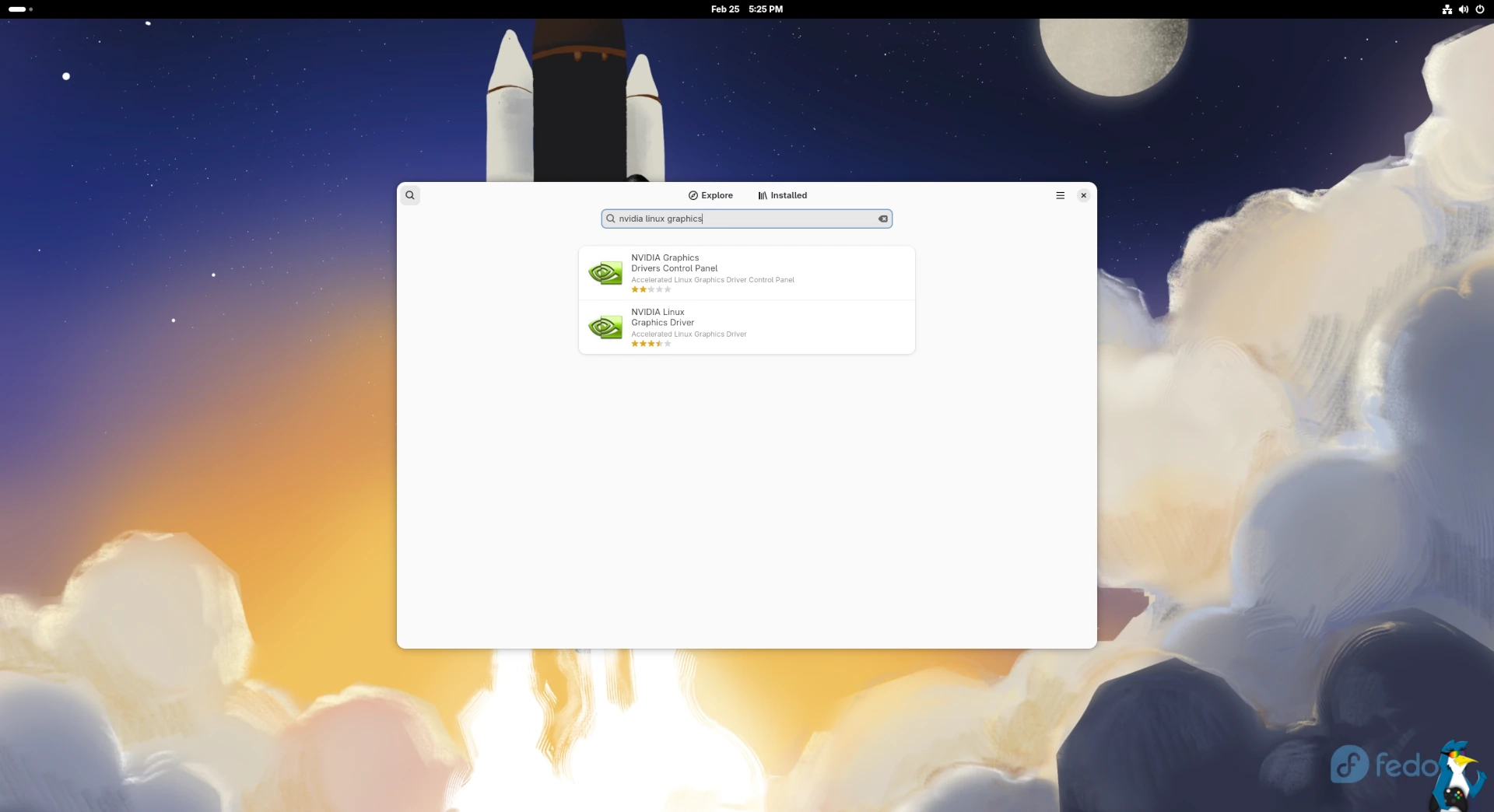Switch to the Explore tab

[710, 195]
